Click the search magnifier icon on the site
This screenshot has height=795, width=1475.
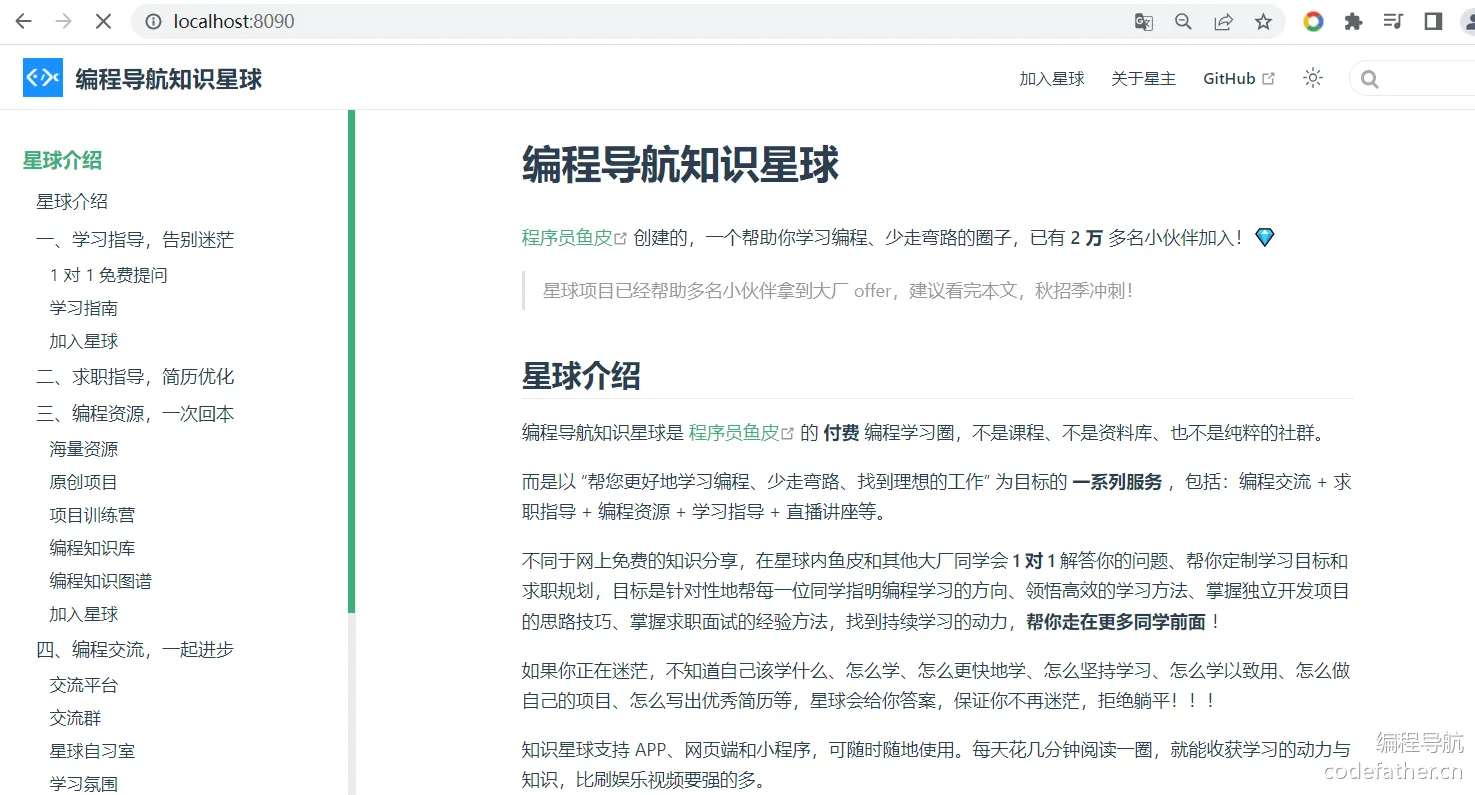(1370, 79)
